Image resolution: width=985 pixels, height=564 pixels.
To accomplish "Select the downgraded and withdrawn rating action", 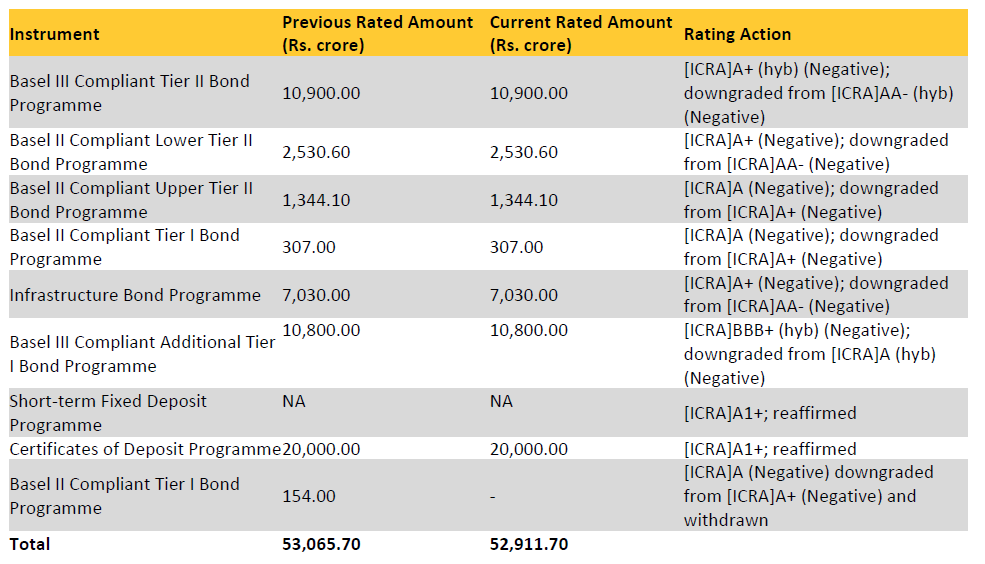I will pyautogui.click(x=810, y=496).
